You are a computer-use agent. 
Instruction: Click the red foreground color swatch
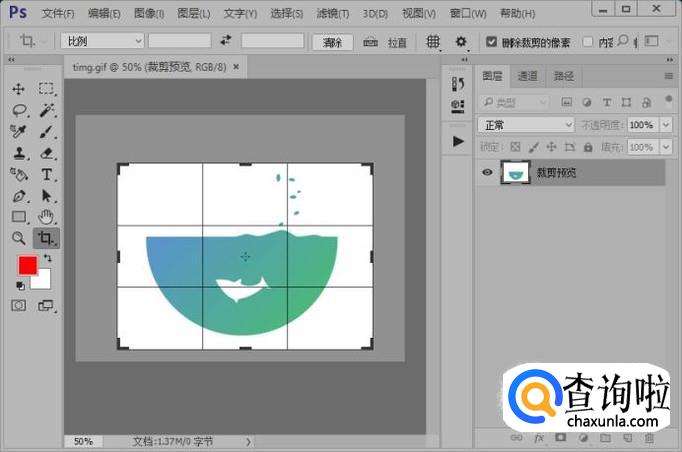pos(27,265)
